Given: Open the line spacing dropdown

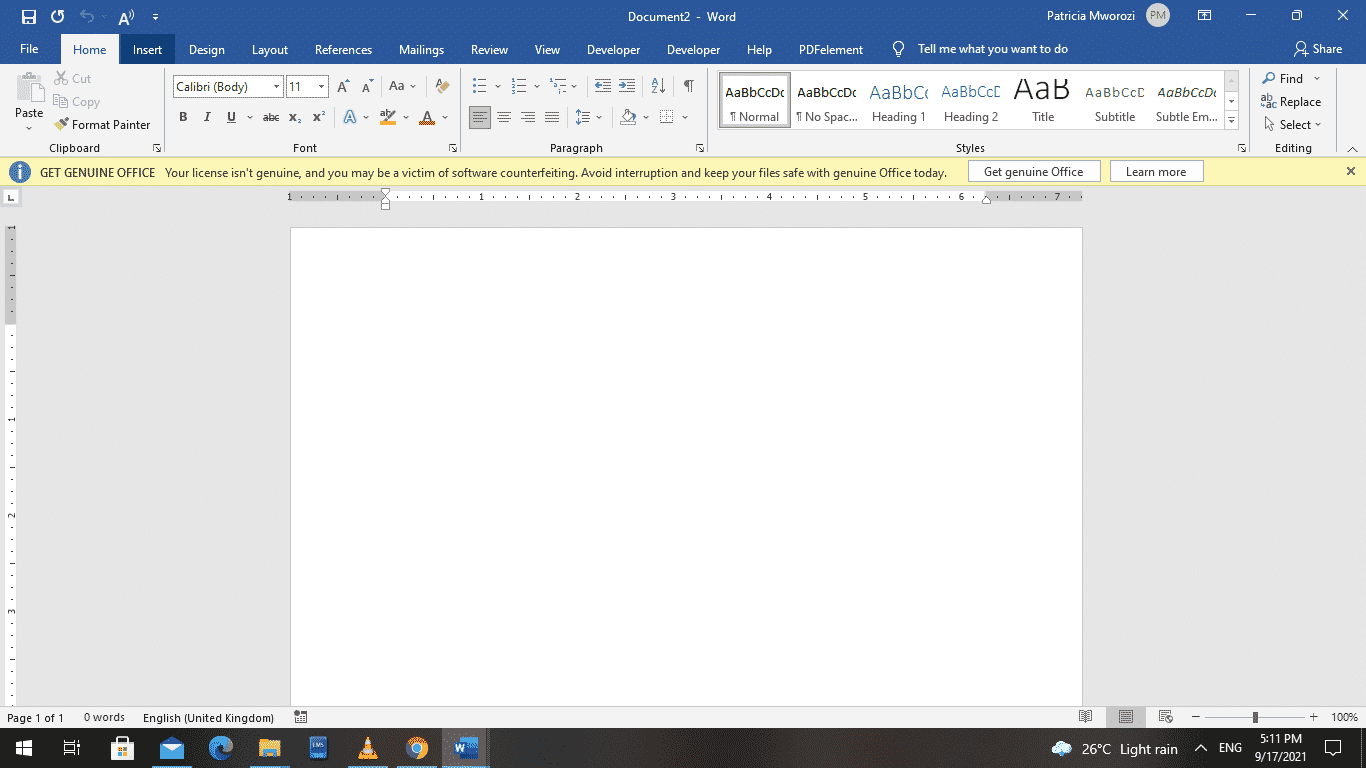Looking at the screenshot, I should pos(598,117).
